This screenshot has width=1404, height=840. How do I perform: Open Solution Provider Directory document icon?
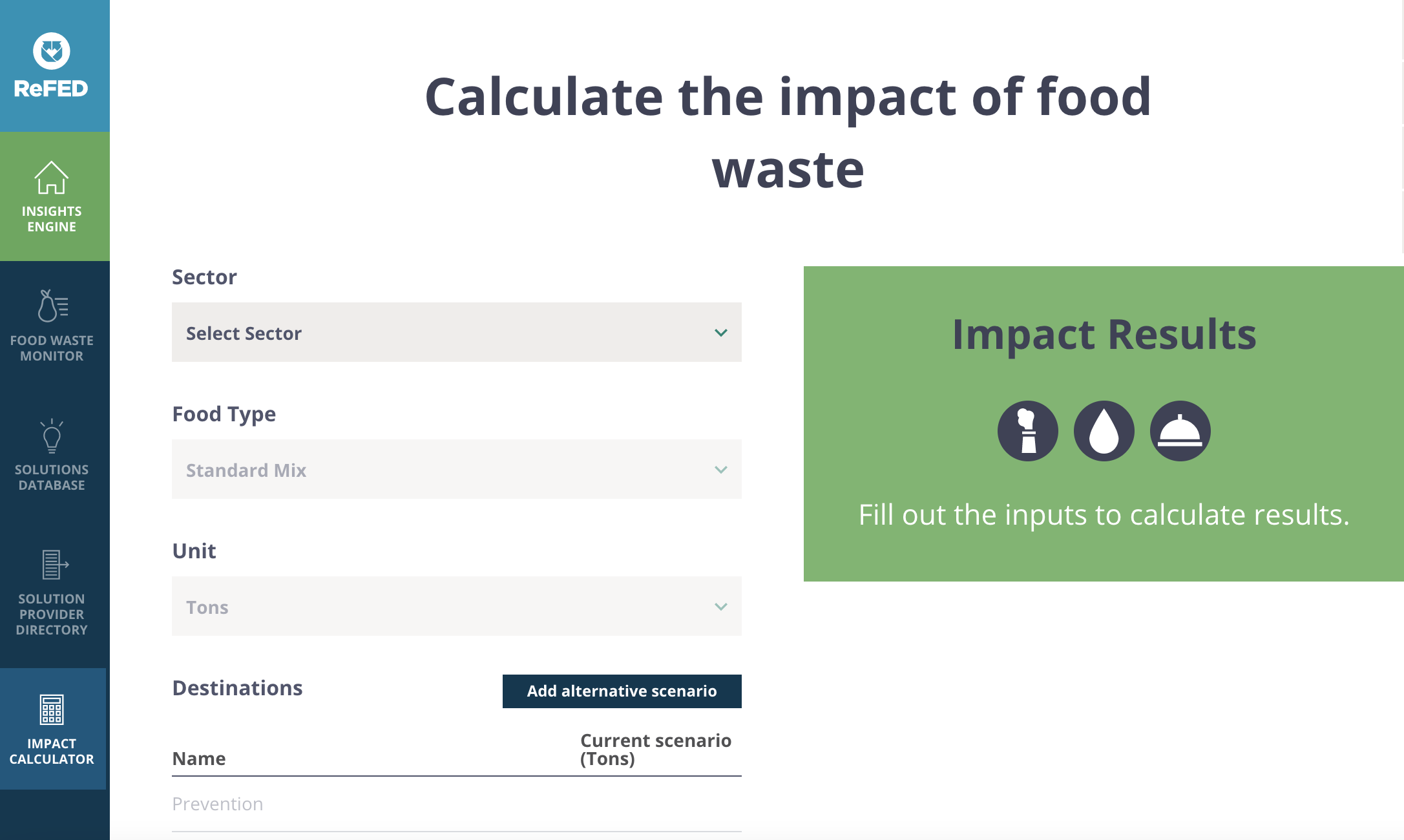(x=55, y=565)
